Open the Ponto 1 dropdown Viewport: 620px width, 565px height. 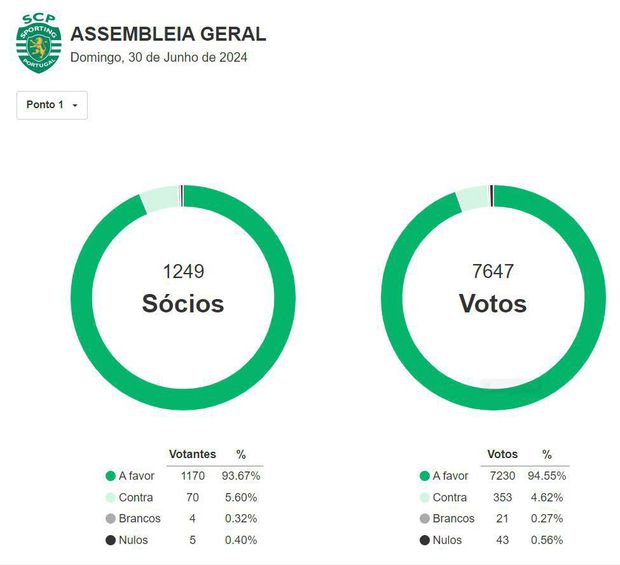pos(52,105)
